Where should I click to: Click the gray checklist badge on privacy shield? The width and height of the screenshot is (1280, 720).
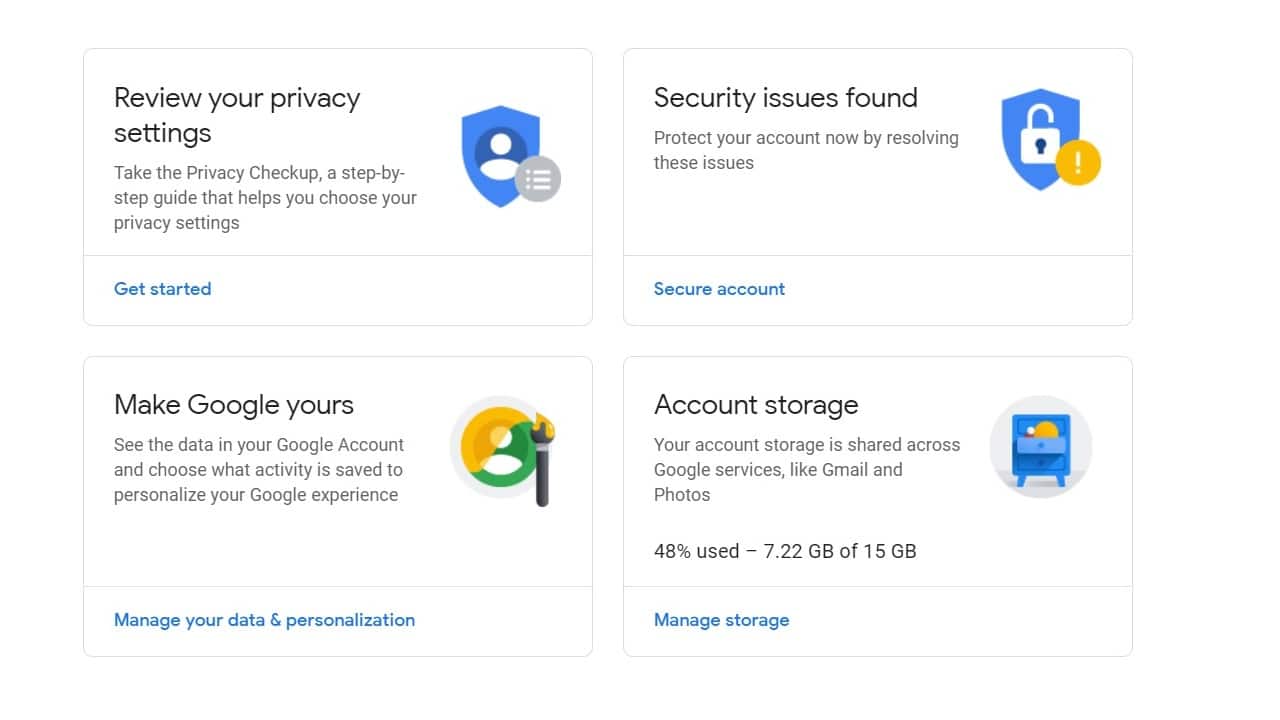pos(538,180)
